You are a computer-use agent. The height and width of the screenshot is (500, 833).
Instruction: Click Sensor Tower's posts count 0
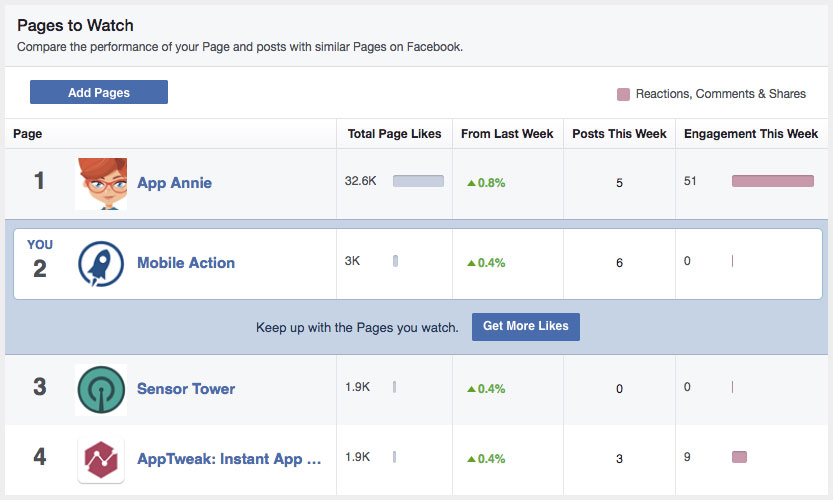pos(619,389)
